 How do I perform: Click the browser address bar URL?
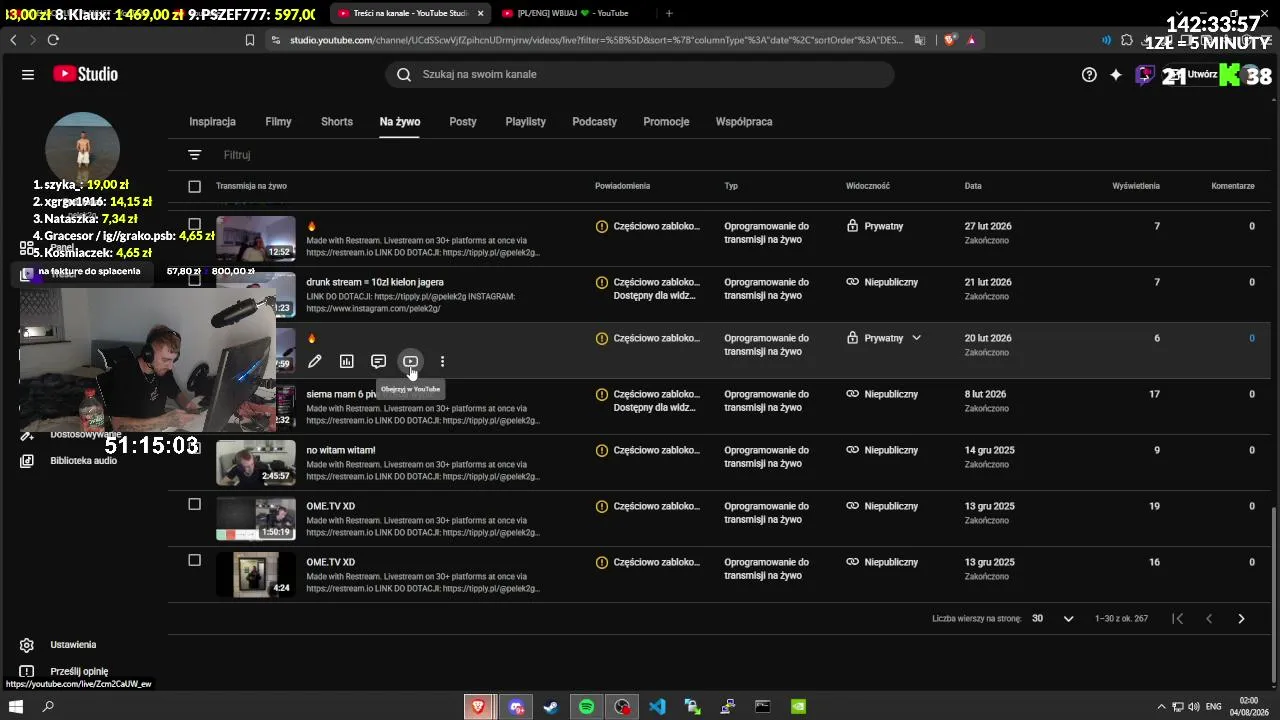point(597,40)
